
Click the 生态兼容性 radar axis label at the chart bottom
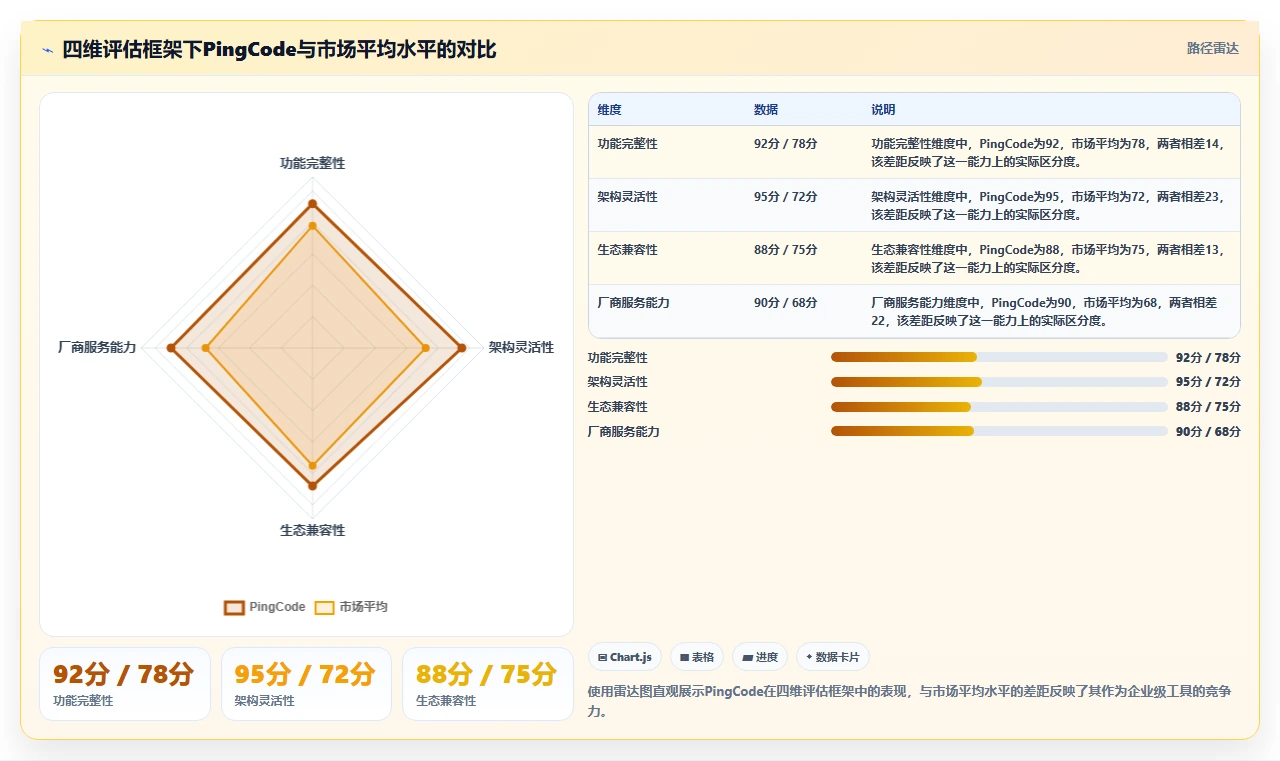point(312,530)
